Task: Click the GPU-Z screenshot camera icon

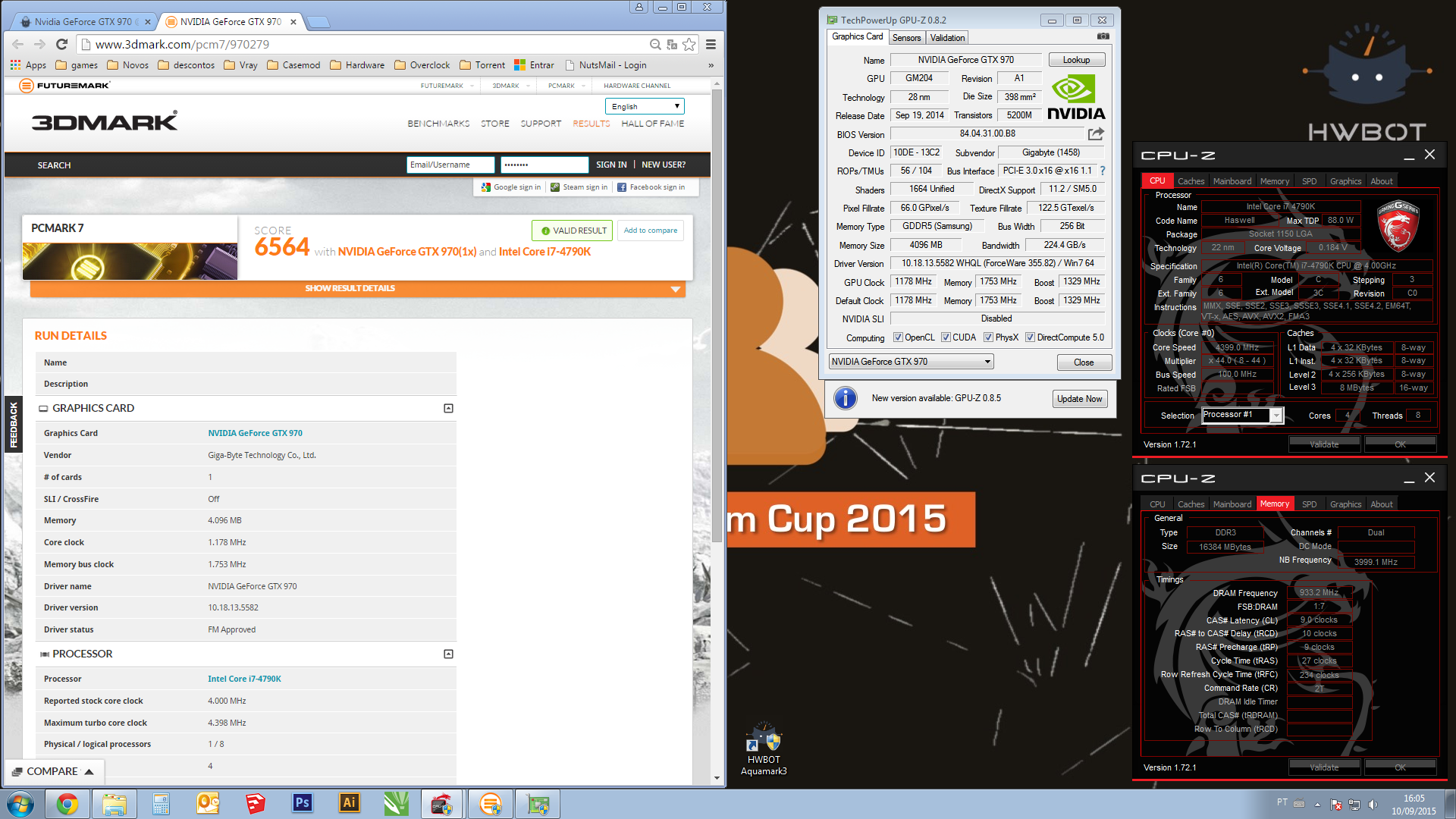Action: (1103, 36)
